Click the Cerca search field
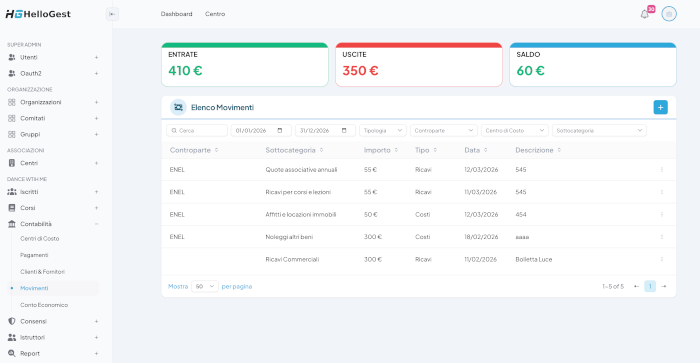Viewport: 700px width, 363px height. tap(197, 130)
